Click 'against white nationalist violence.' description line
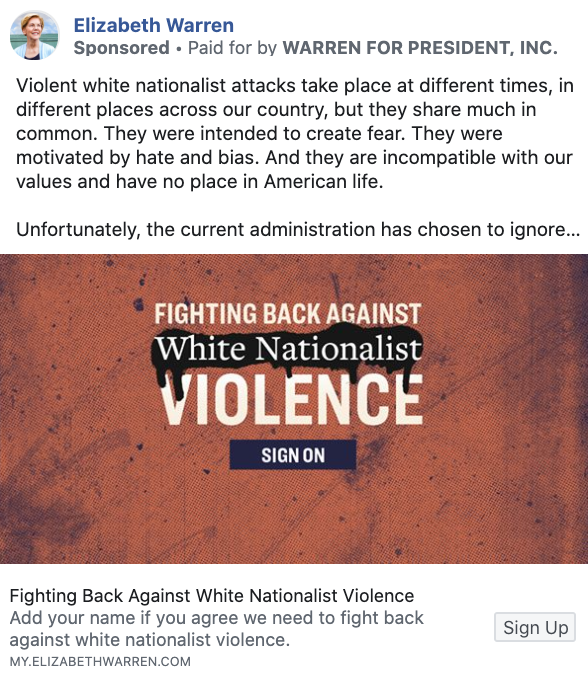Viewport: 588px width, 692px height. [150, 639]
